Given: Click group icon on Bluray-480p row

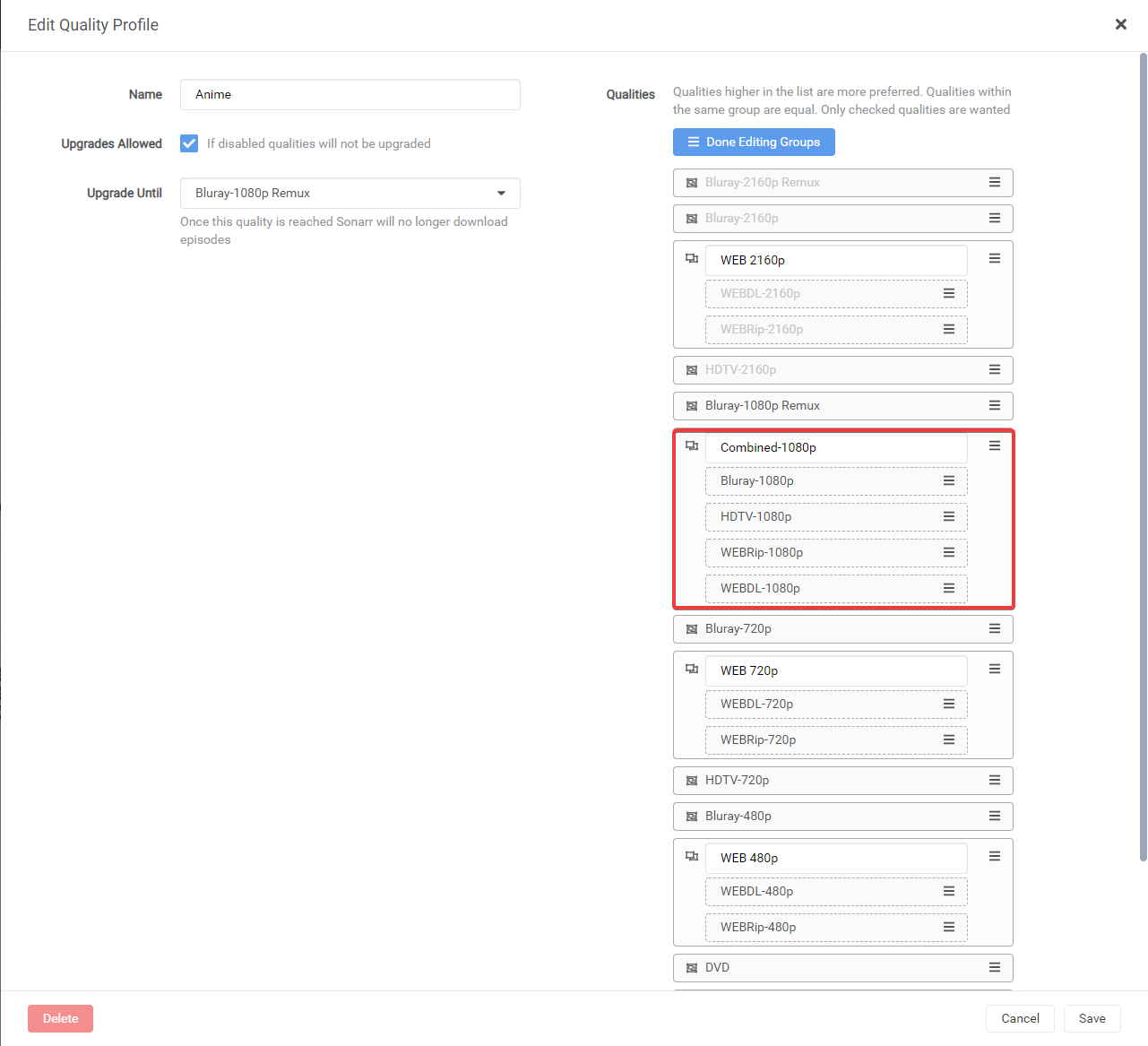Looking at the screenshot, I should pyautogui.click(x=692, y=817).
